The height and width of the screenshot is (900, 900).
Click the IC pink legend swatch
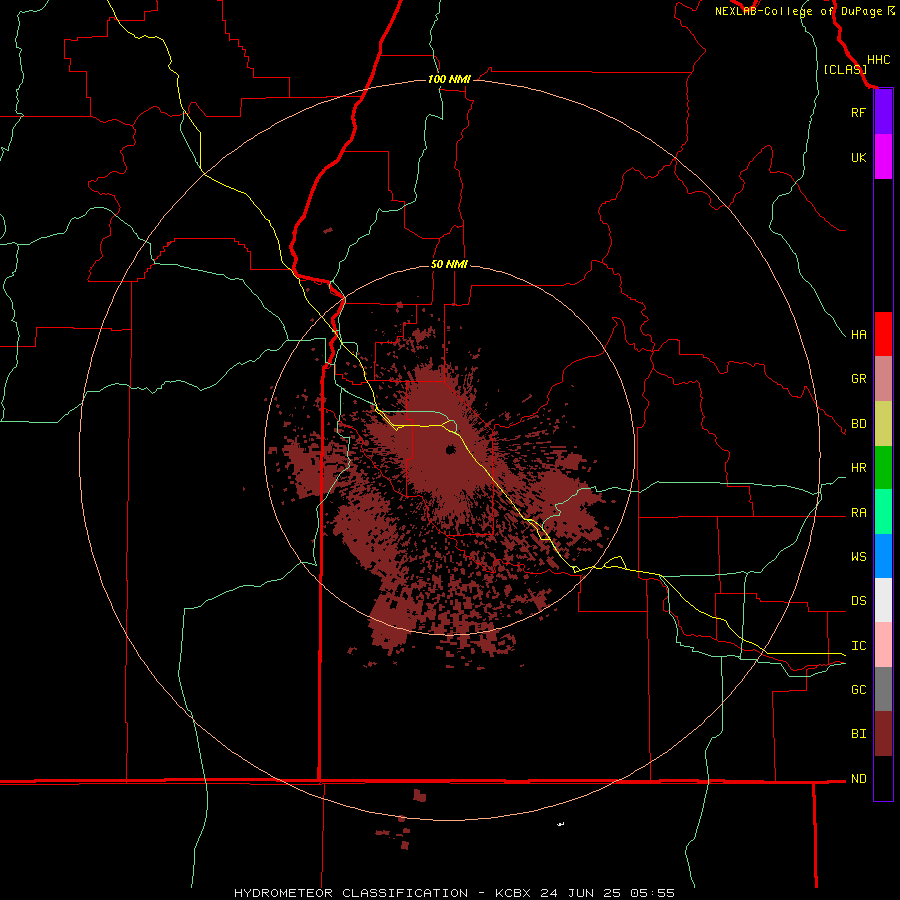click(883, 645)
